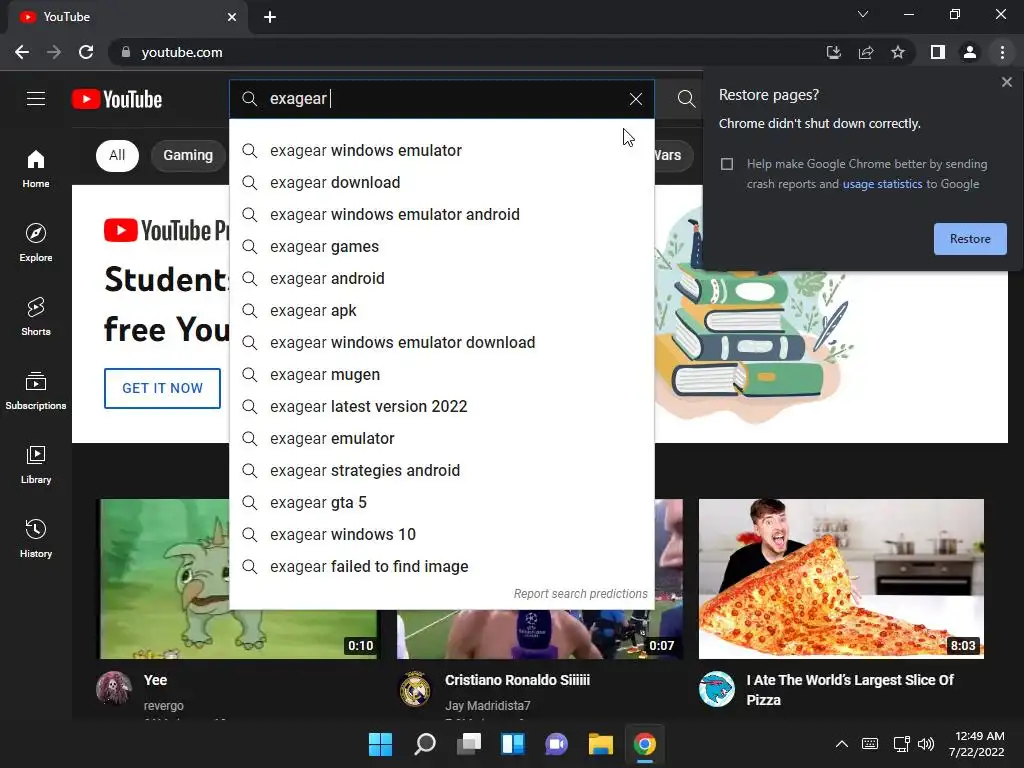
Task: Choose suggestion exagear gta 5
Action: [x=441, y=502]
